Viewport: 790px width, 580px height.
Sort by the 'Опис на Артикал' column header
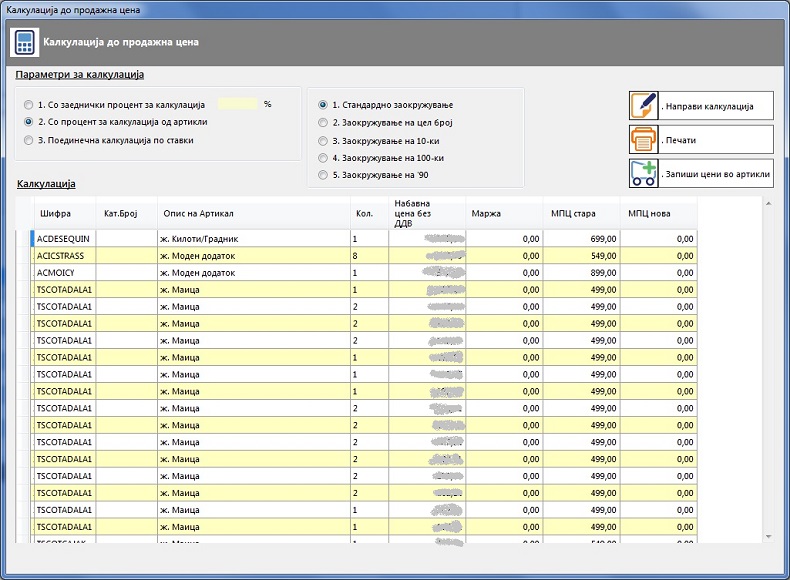[254, 213]
